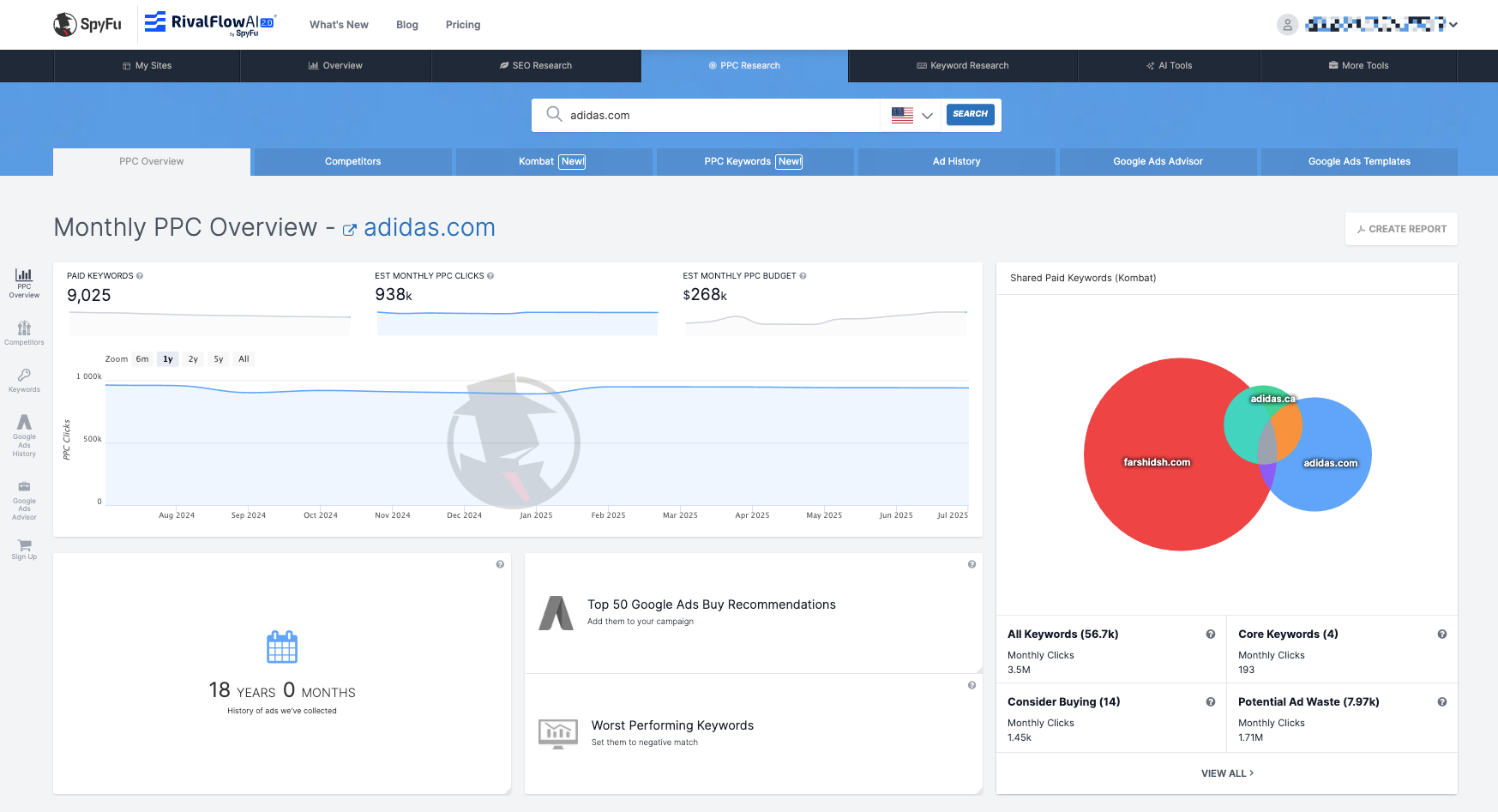Open Worst Performing Keywords
Image resolution: width=1498 pixels, height=812 pixels.
pyautogui.click(x=672, y=725)
